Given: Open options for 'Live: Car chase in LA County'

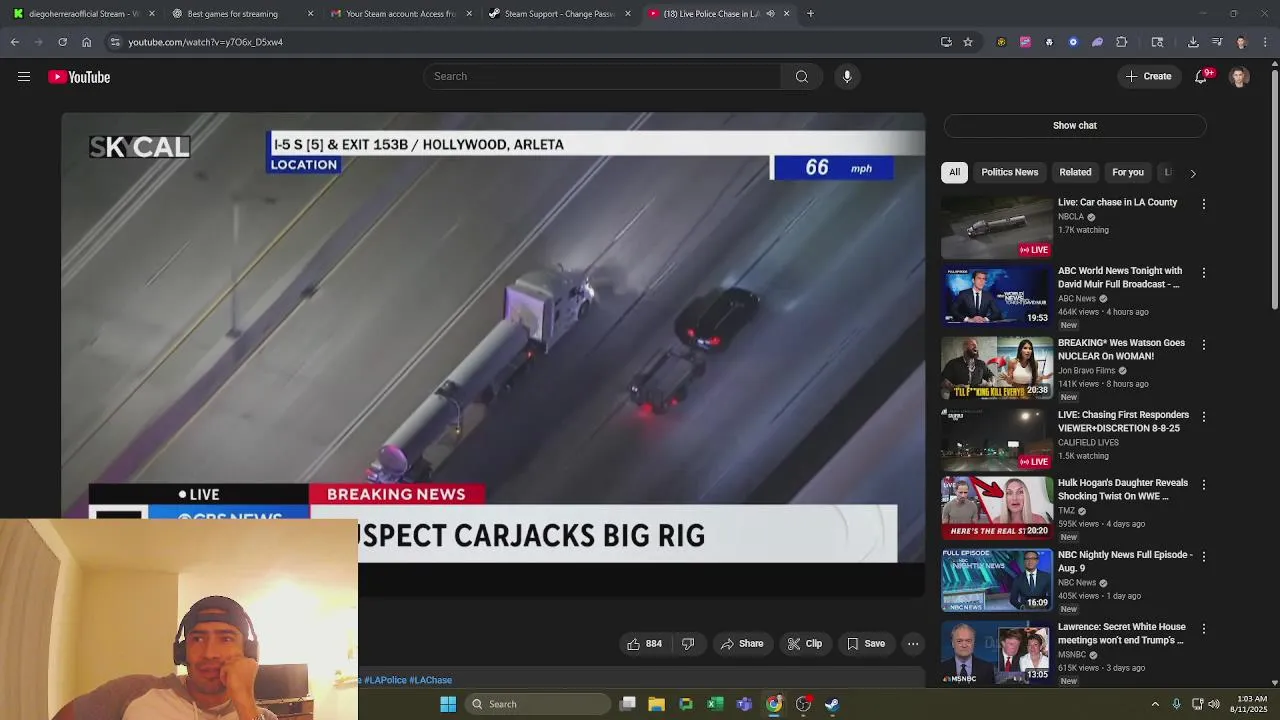Looking at the screenshot, I should pos(1203,204).
